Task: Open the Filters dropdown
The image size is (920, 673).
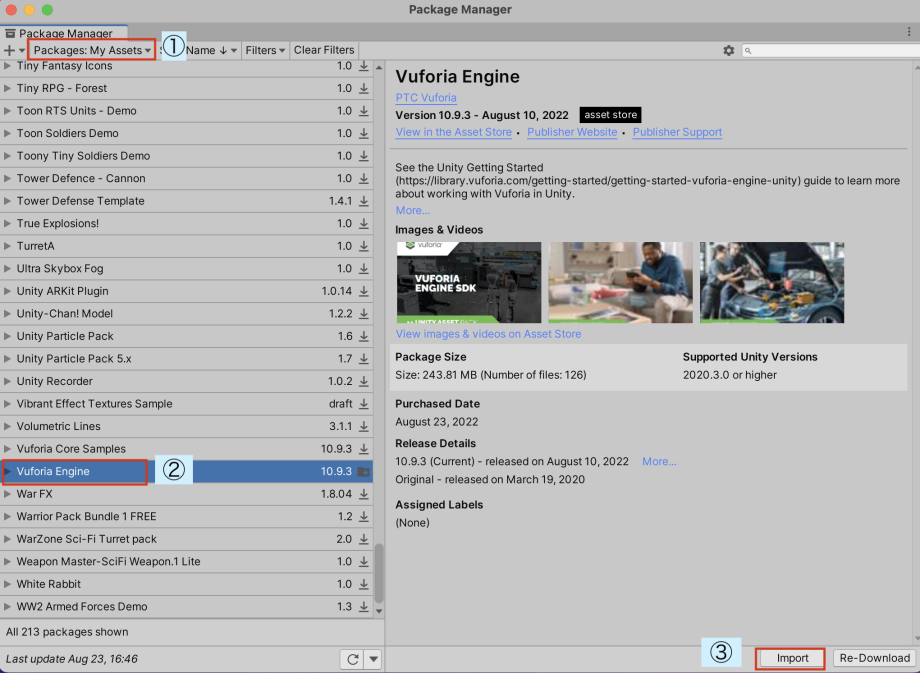Action: pyautogui.click(x=265, y=50)
